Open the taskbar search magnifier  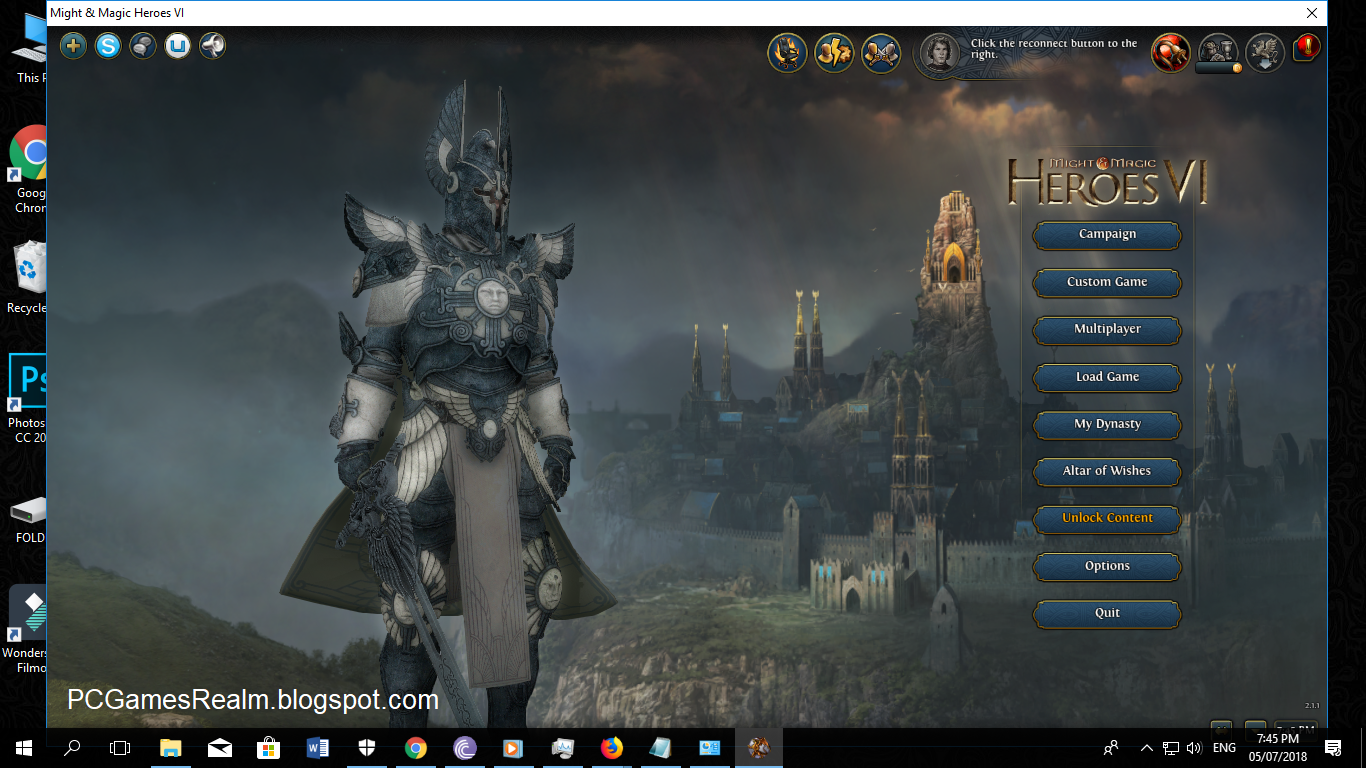coord(72,747)
